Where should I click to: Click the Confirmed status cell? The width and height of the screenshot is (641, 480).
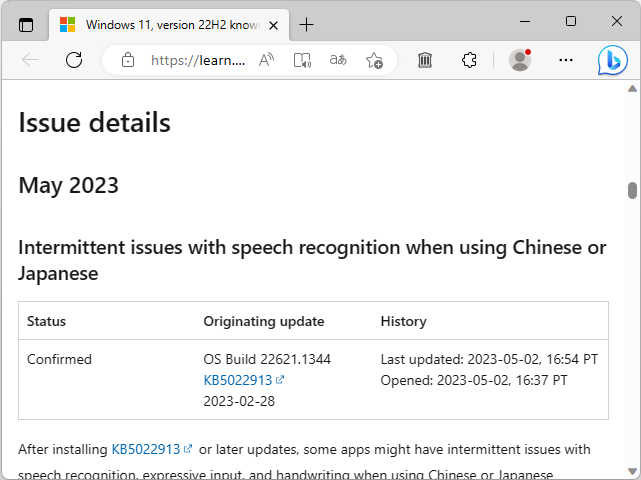click(x=59, y=359)
